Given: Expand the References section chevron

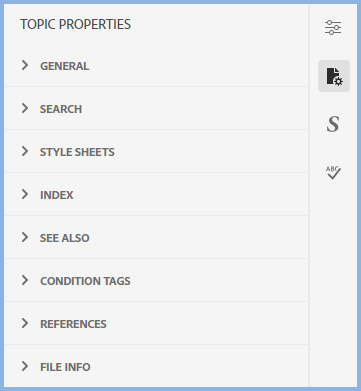Looking at the screenshot, I should (25, 323).
